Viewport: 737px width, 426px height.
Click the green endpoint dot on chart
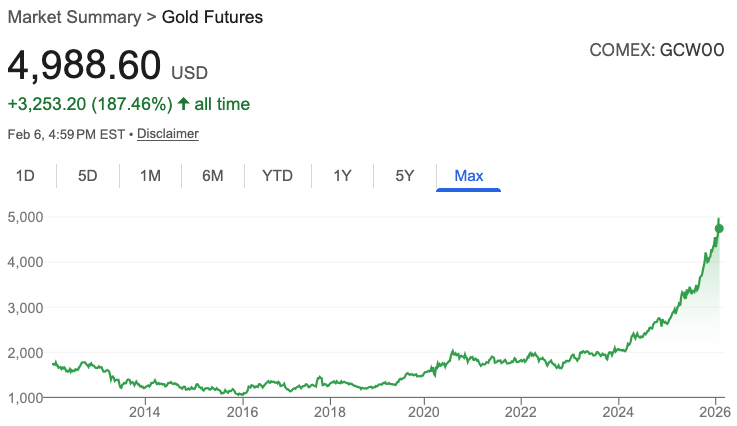719,229
